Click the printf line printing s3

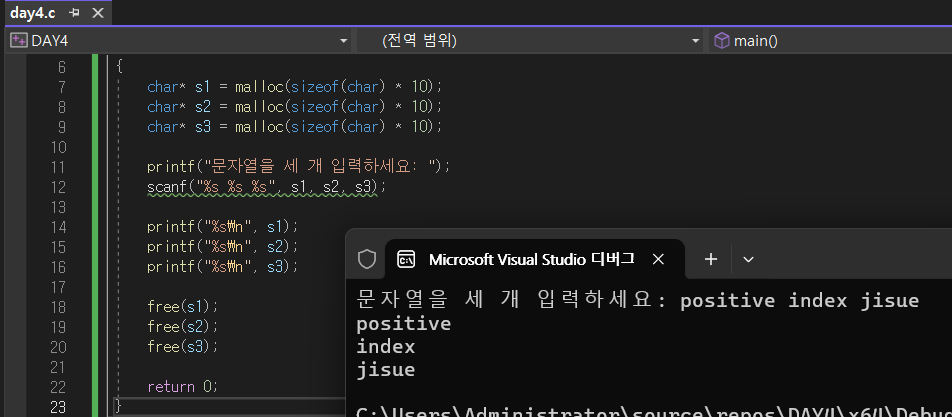tap(223, 266)
